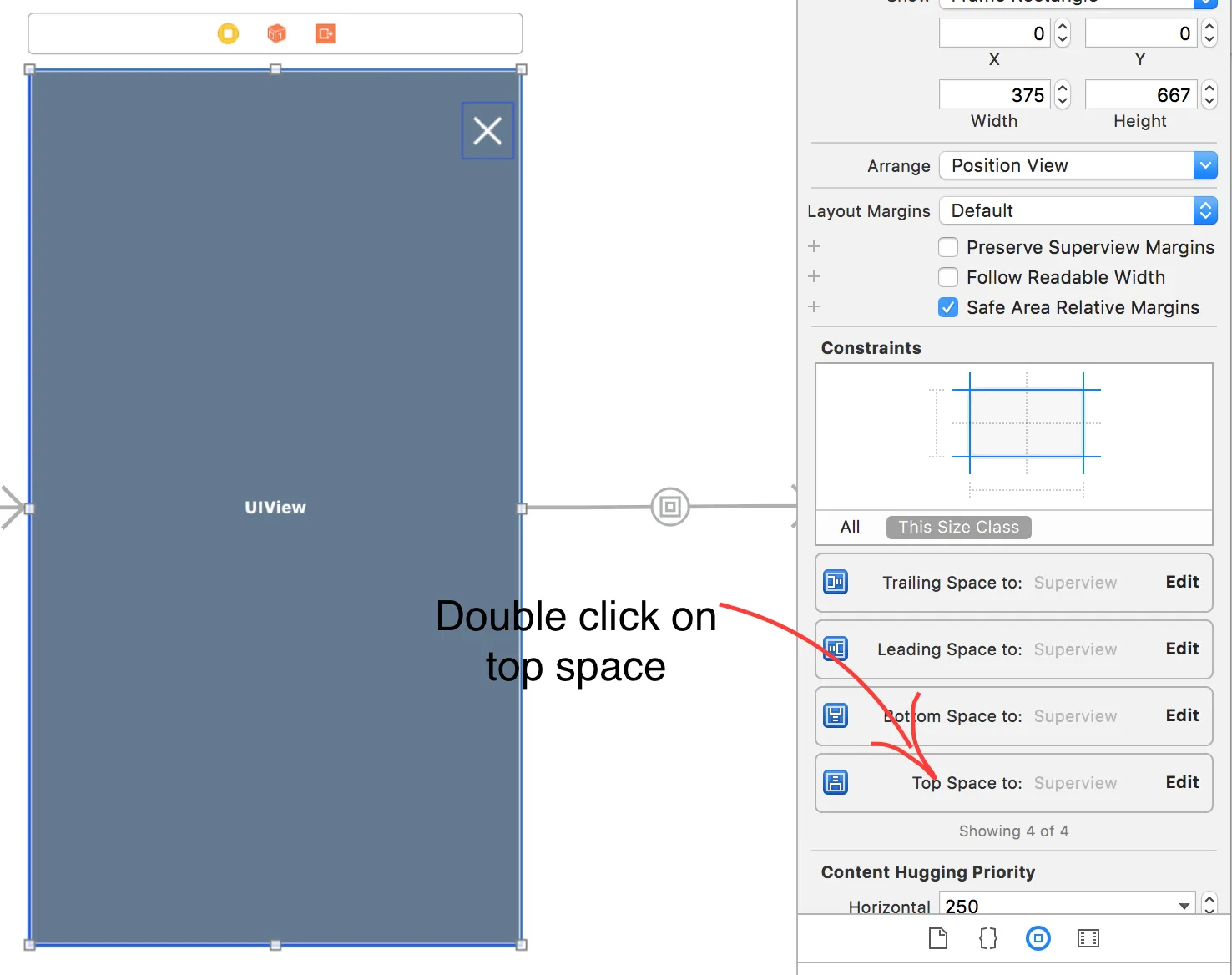This screenshot has height=975, width=1232.
Task: Edit the Trailing Space constraint
Action: point(1182,582)
